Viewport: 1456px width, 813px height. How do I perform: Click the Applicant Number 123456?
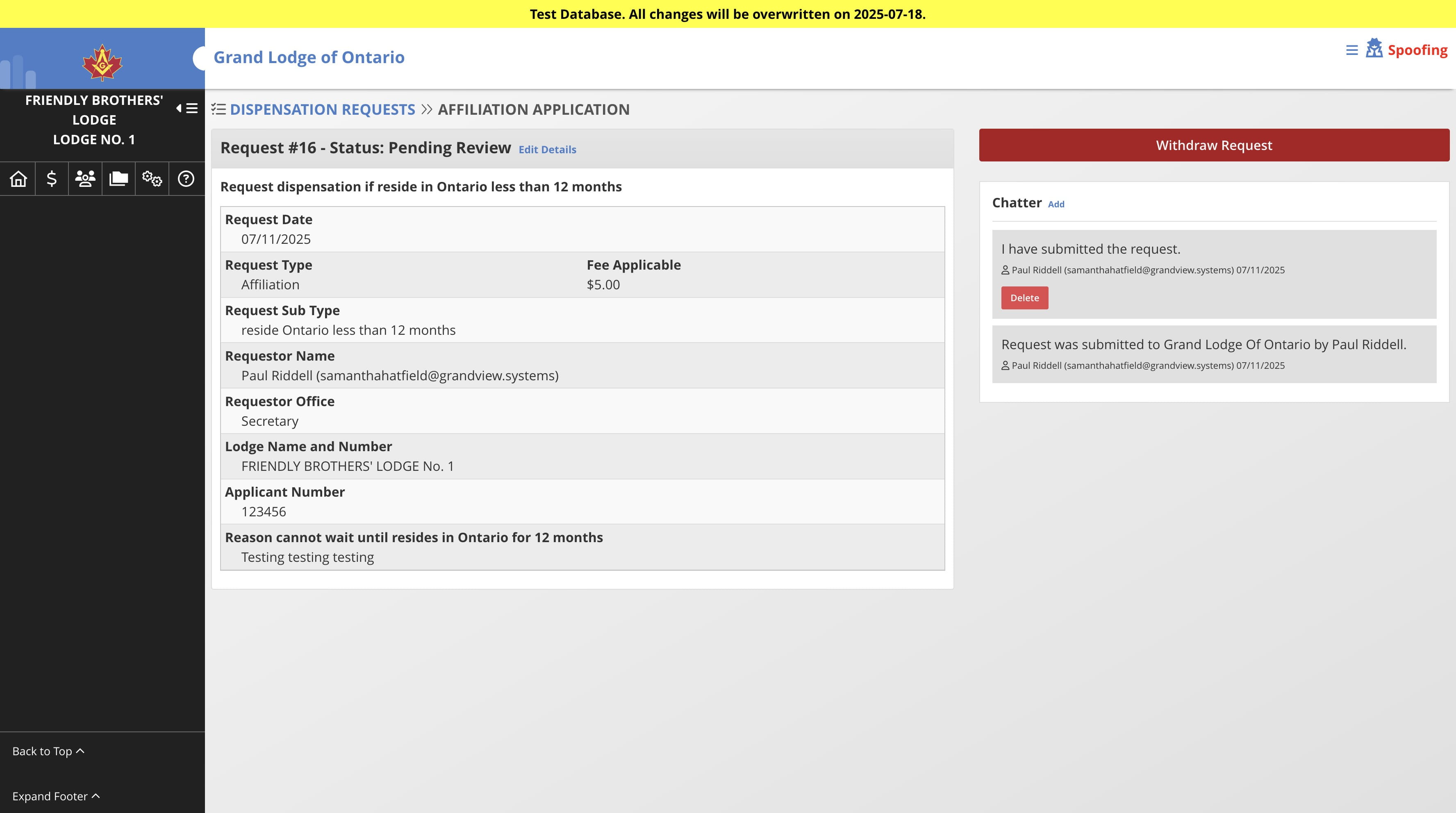pyautogui.click(x=264, y=512)
